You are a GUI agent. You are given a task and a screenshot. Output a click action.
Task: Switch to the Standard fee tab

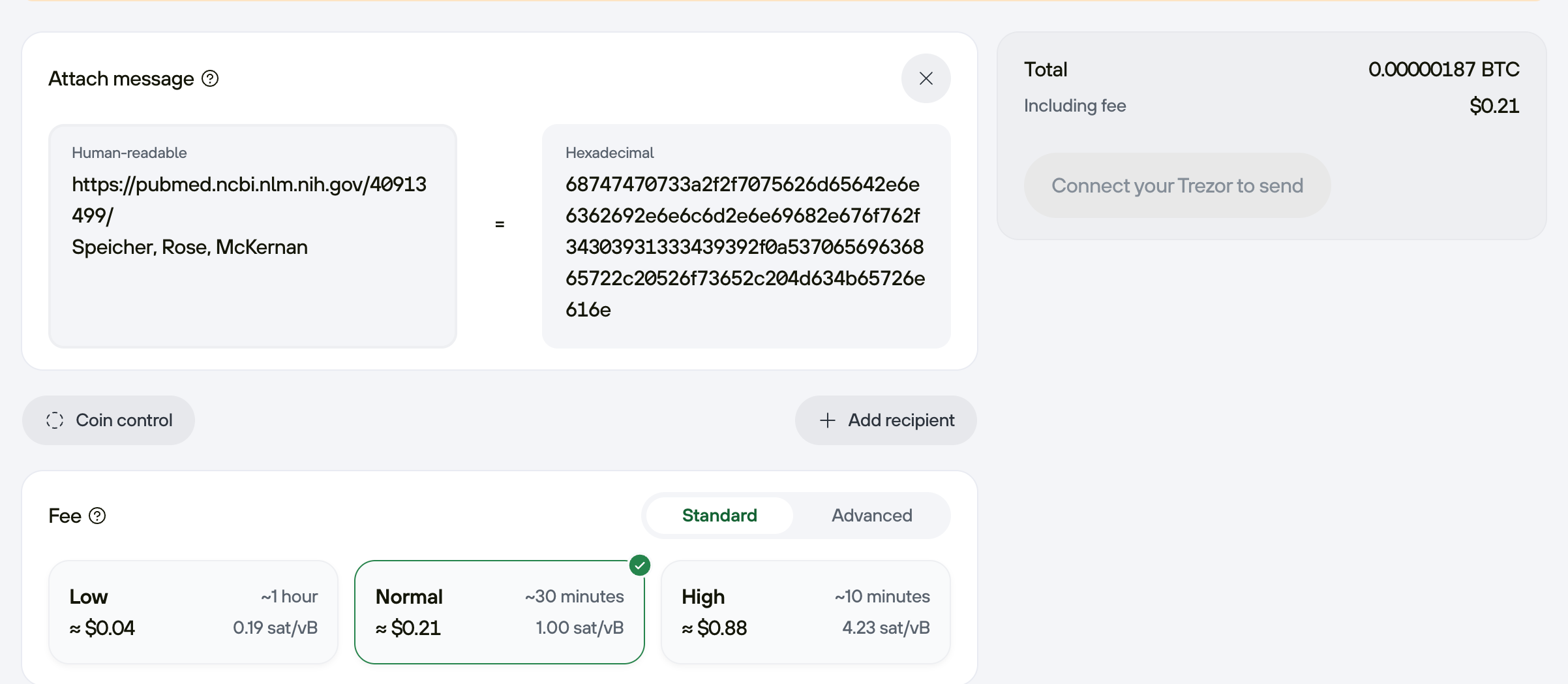pyautogui.click(x=719, y=516)
